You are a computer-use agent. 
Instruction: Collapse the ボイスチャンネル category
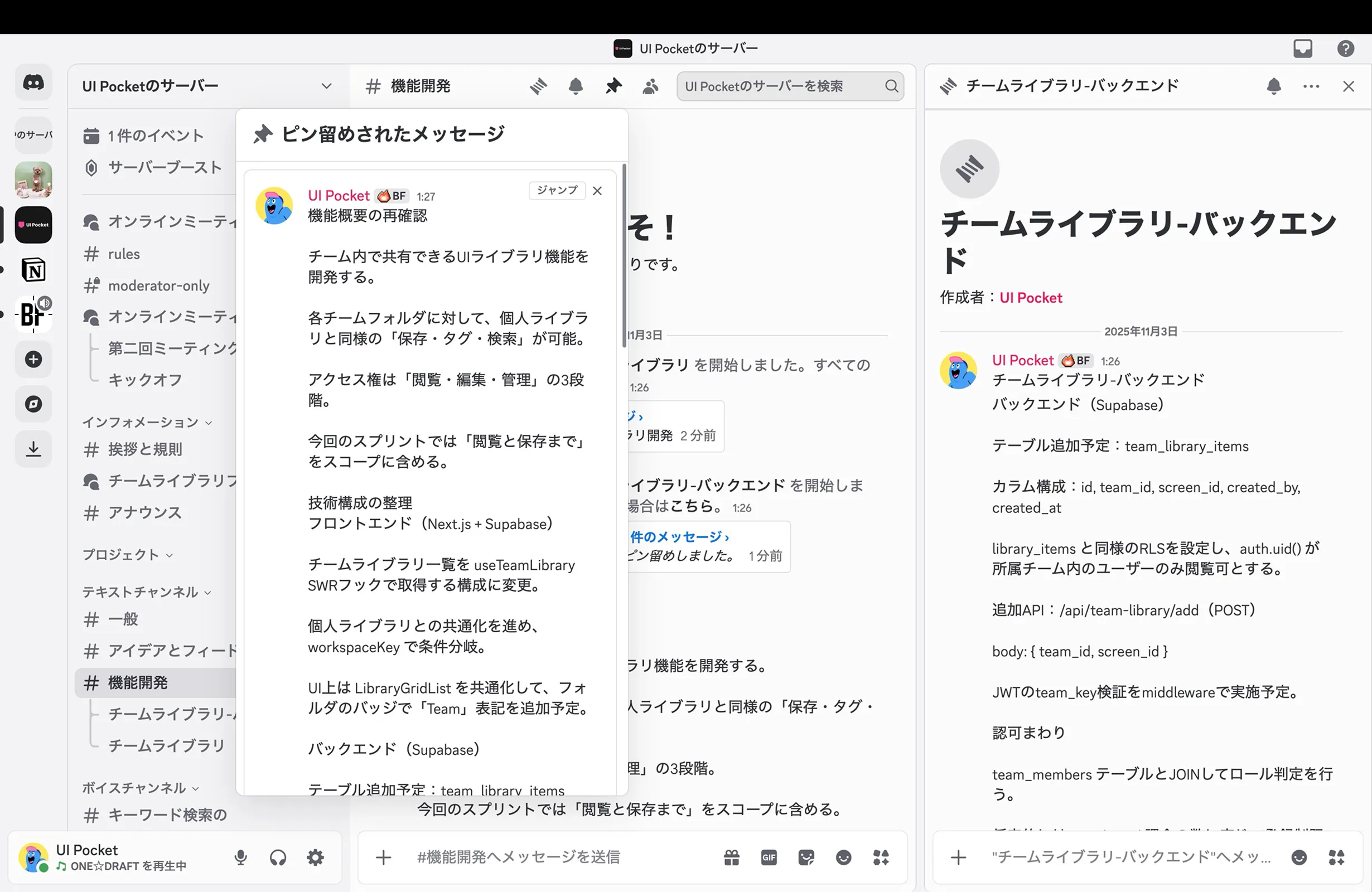(140, 788)
